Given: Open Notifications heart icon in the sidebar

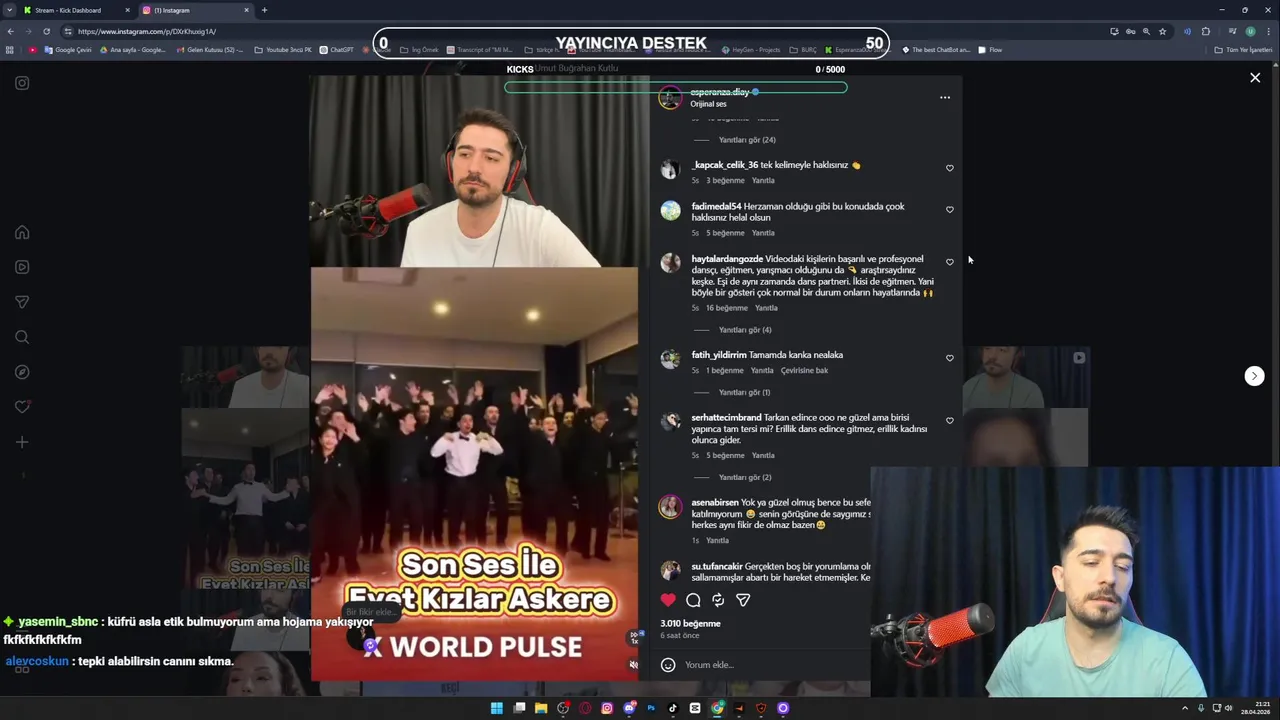Looking at the screenshot, I should [22, 407].
